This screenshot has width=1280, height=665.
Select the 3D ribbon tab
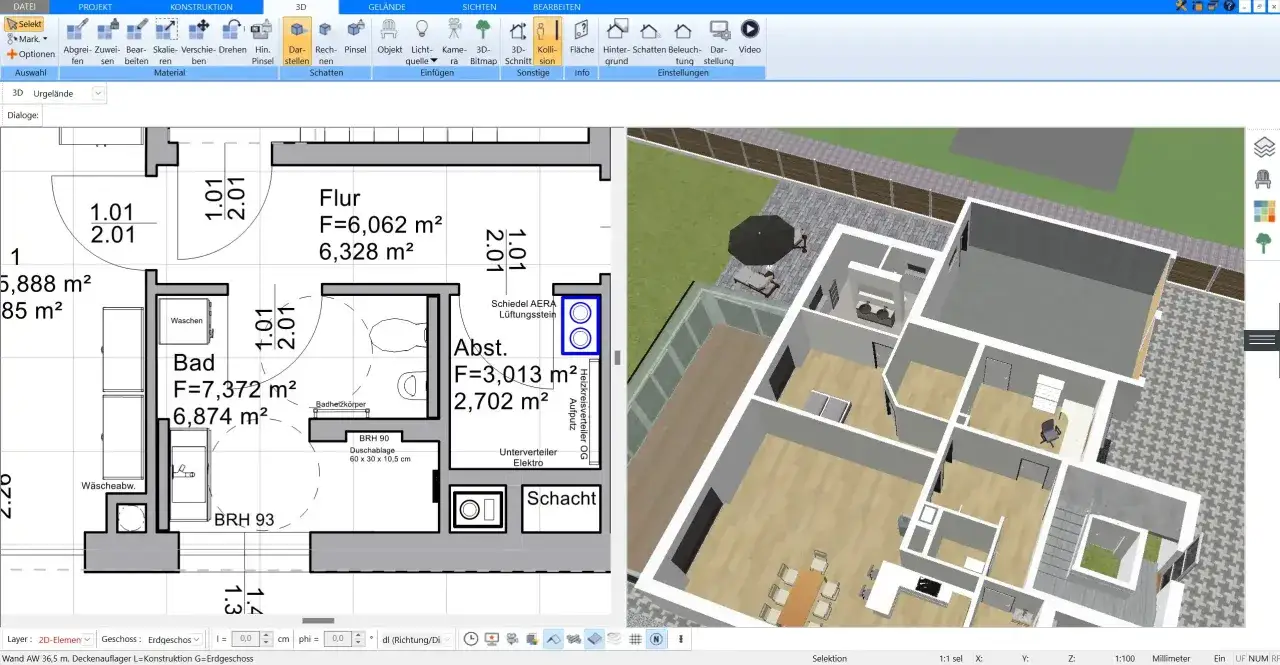click(x=301, y=7)
